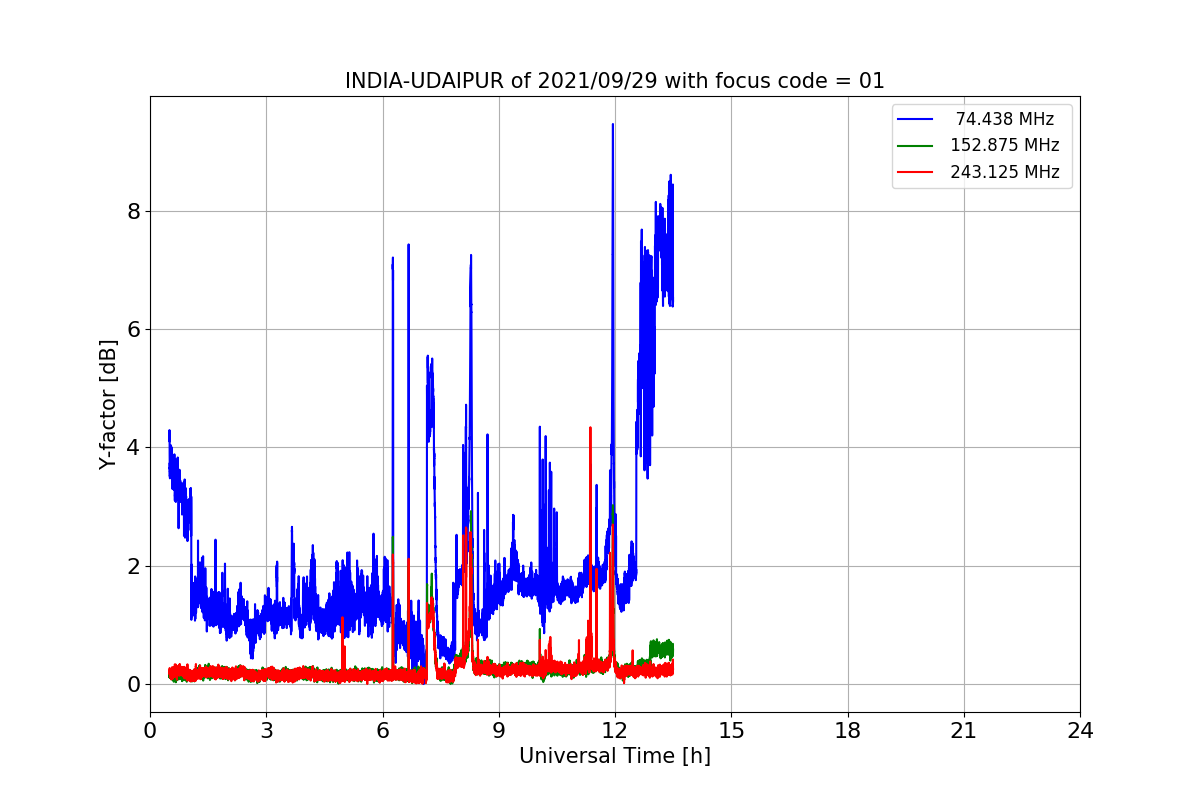This screenshot has width=1200, height=800.
Task: Click x-axis tick label 3
Action: click(x=266, y=731)
